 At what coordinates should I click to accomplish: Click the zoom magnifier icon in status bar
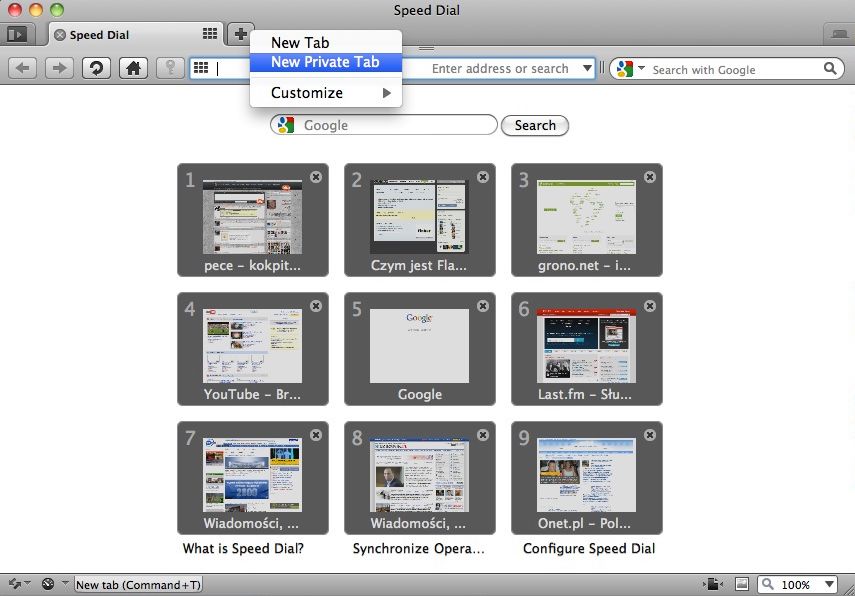(767, 584)
